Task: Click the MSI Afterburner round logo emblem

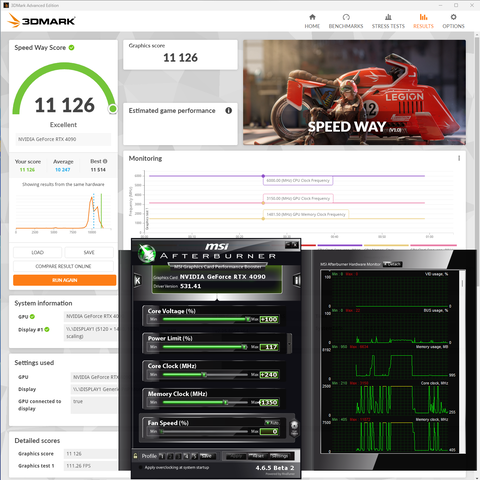Action: pos(147,253)
